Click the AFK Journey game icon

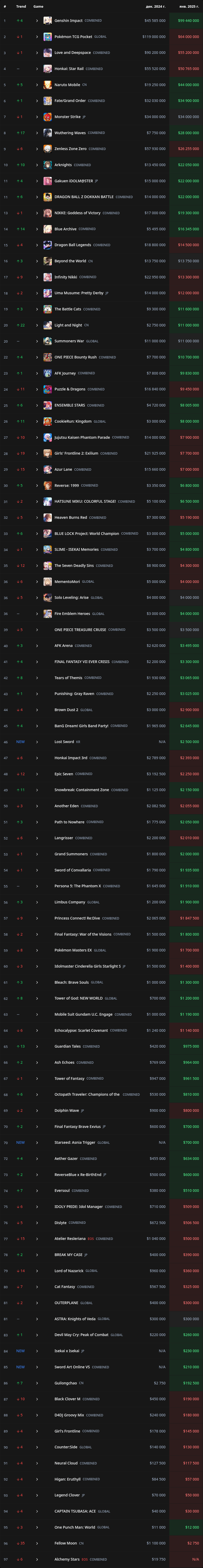point(48,373)
